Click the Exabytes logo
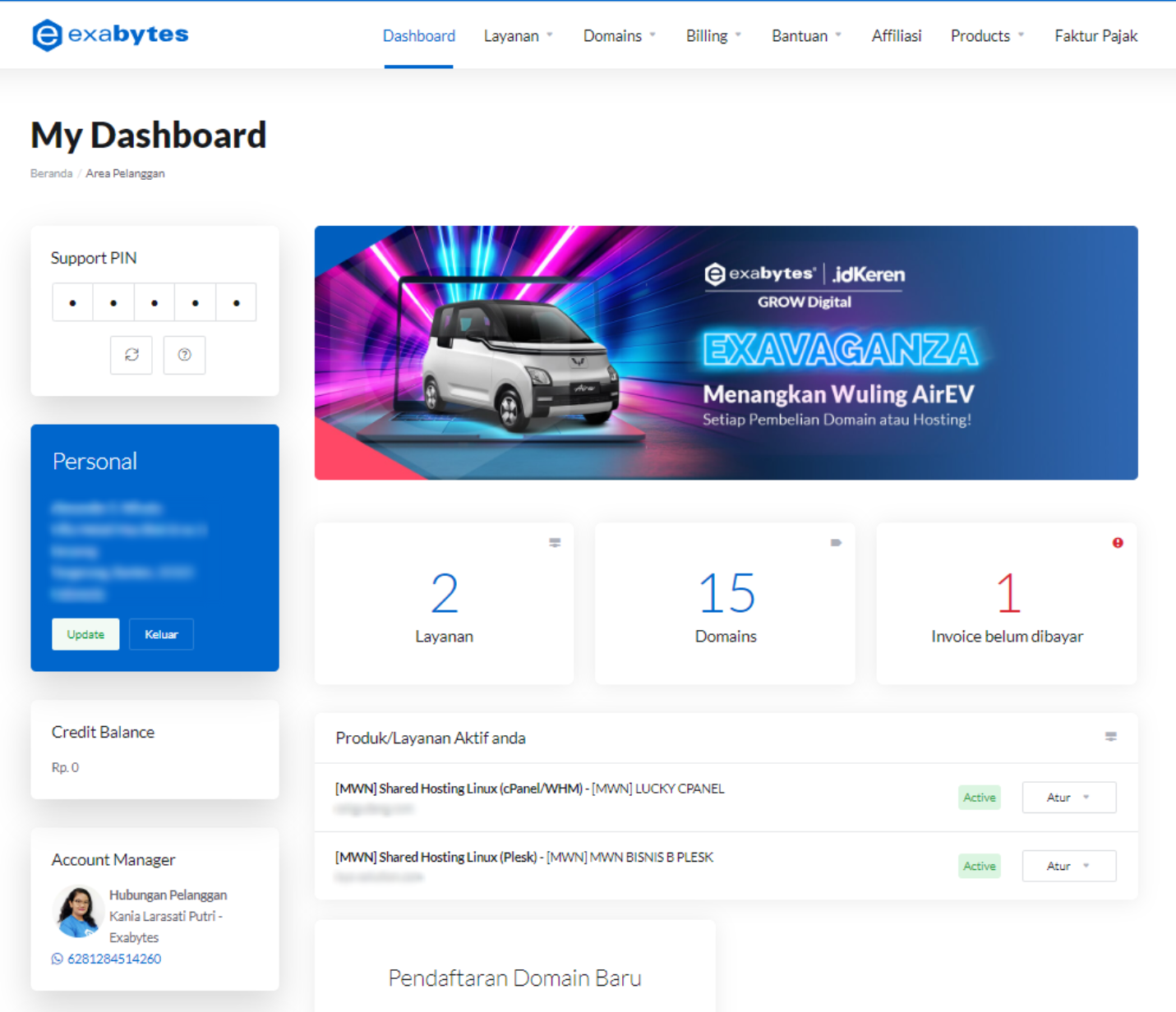This screenshot has width=1176, height=1012. (110, 35)
